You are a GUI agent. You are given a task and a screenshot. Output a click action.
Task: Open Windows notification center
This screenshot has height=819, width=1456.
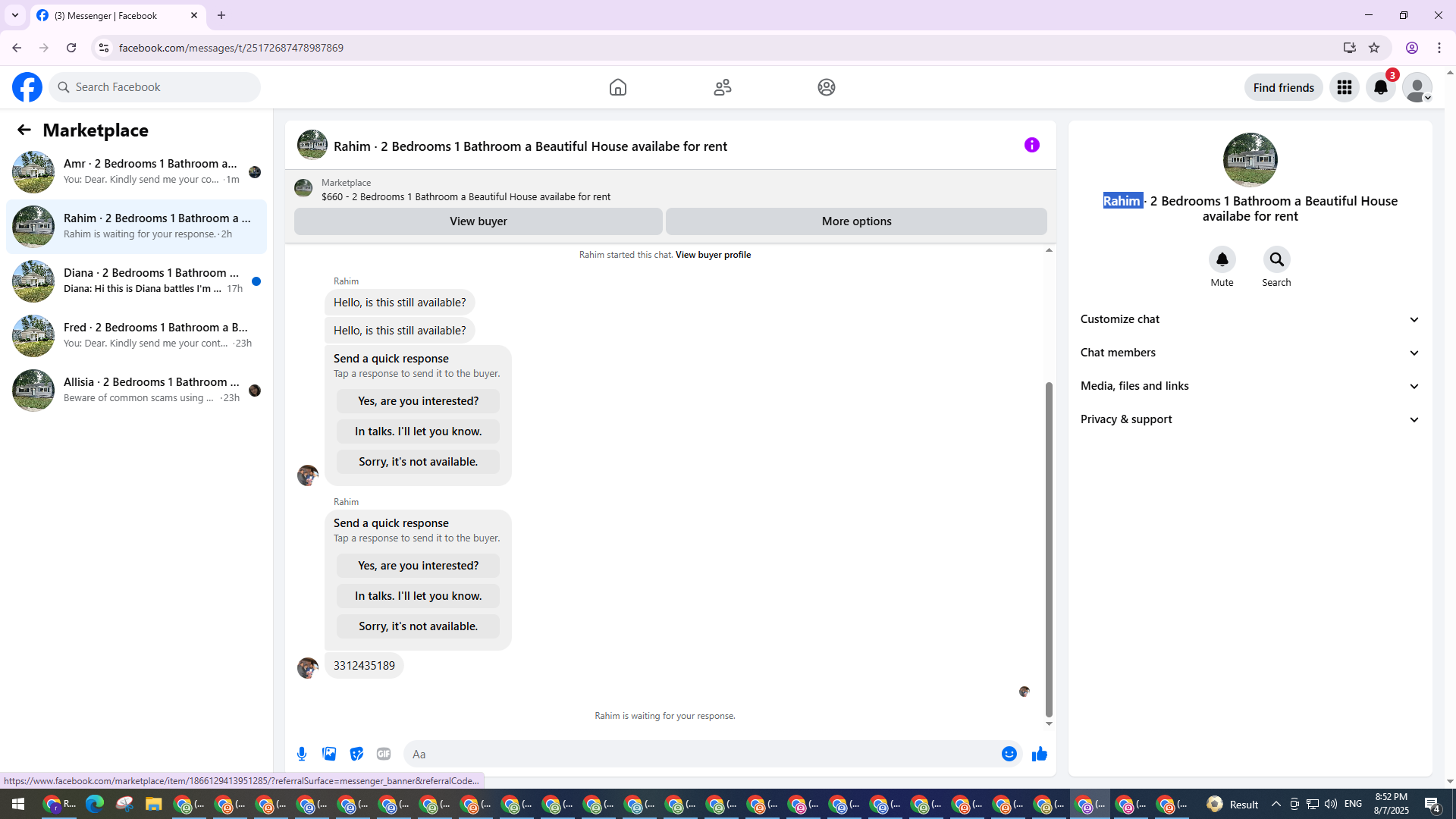coord(1432,804)
